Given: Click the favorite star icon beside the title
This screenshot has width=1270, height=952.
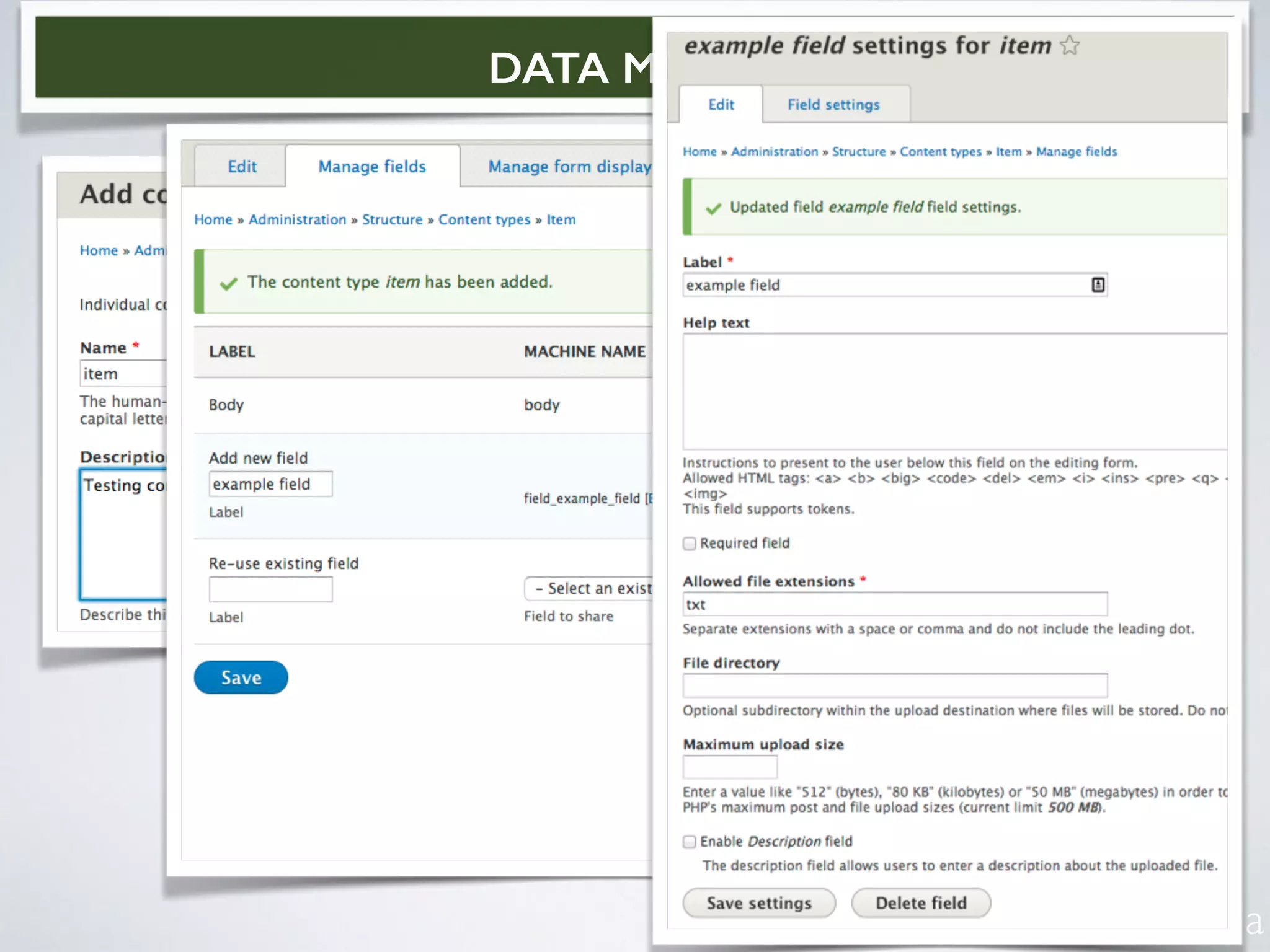Looking at the screenshot, I should (x=1070, y=45).
